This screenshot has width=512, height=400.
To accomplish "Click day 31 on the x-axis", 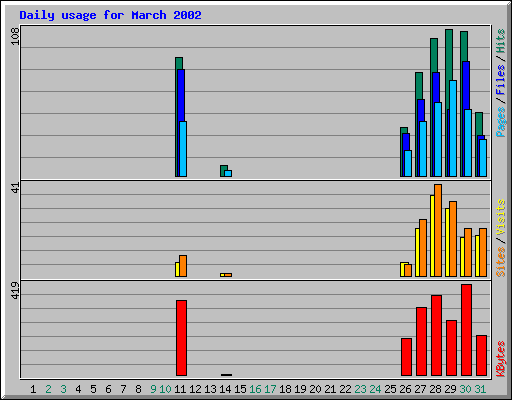I will pyautogui.click(x=480, y=389).
